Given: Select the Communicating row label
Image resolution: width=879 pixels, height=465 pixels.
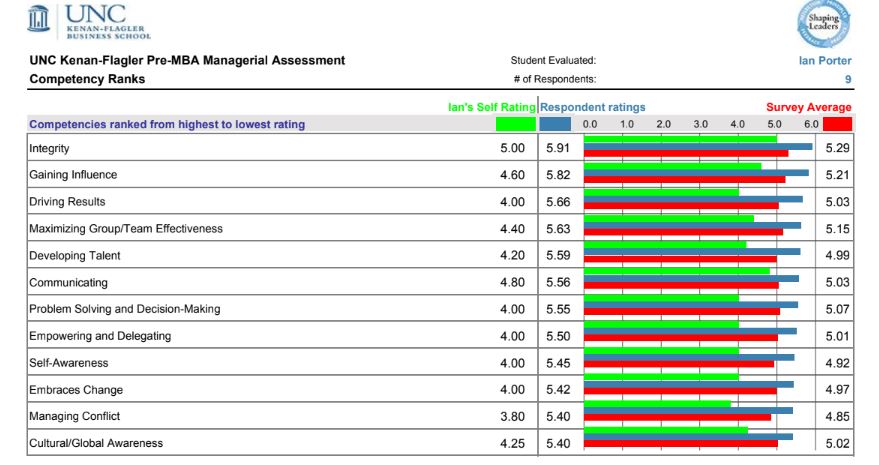Looking at the screenshot, I should click(x=68, y=283).
